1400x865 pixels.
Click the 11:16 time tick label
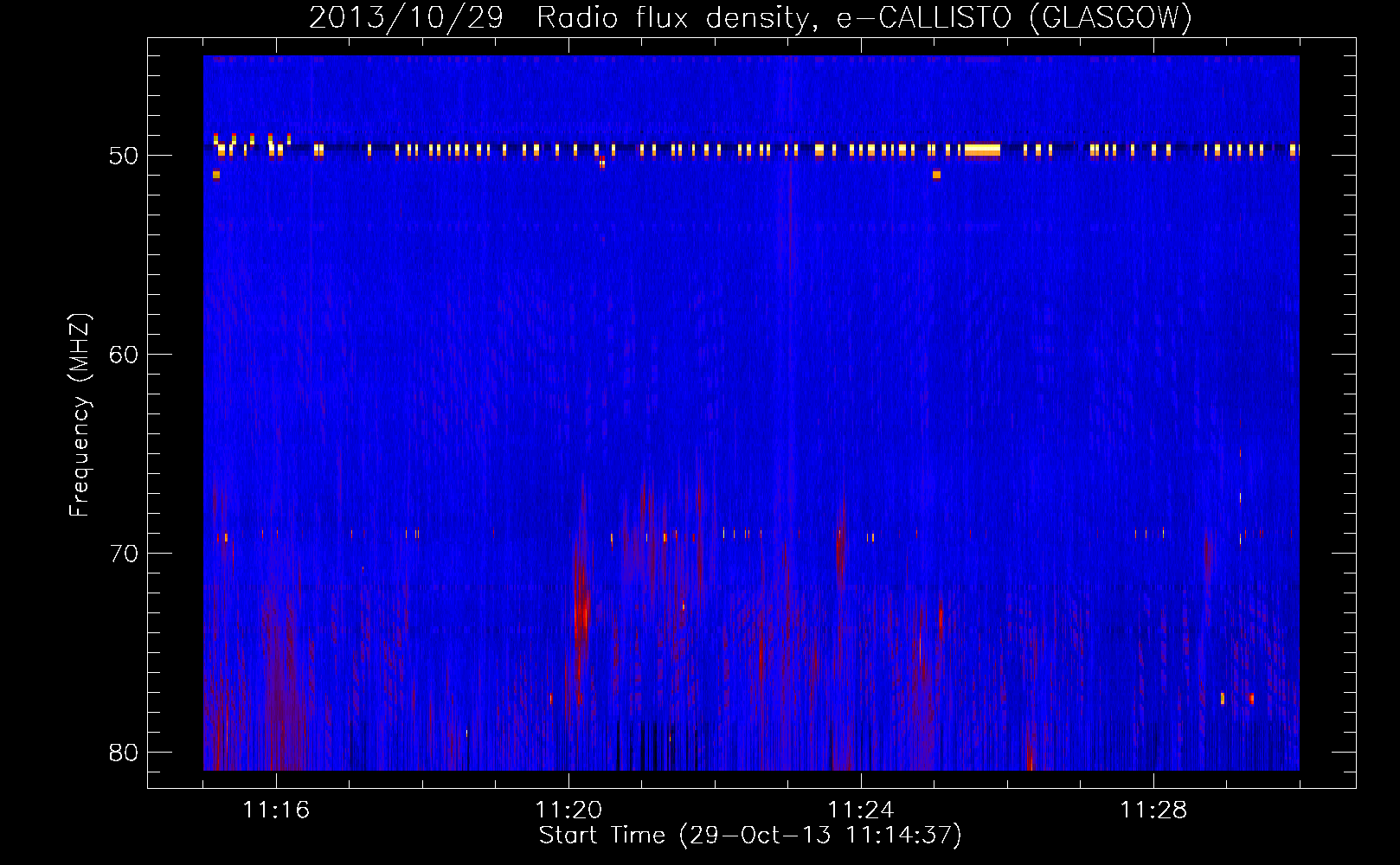tap(276, 811)
